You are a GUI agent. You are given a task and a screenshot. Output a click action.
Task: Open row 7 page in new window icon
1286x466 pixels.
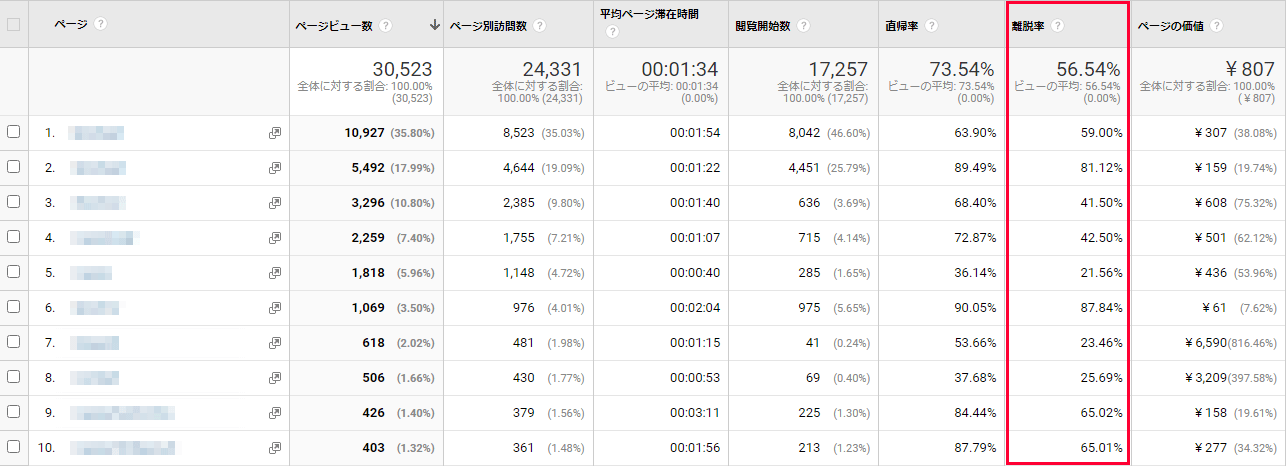point(275,343)
